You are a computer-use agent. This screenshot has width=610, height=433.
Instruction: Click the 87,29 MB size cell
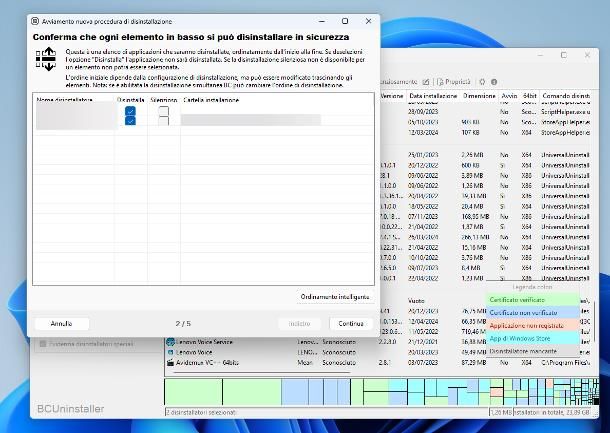(x=473, y=363)
